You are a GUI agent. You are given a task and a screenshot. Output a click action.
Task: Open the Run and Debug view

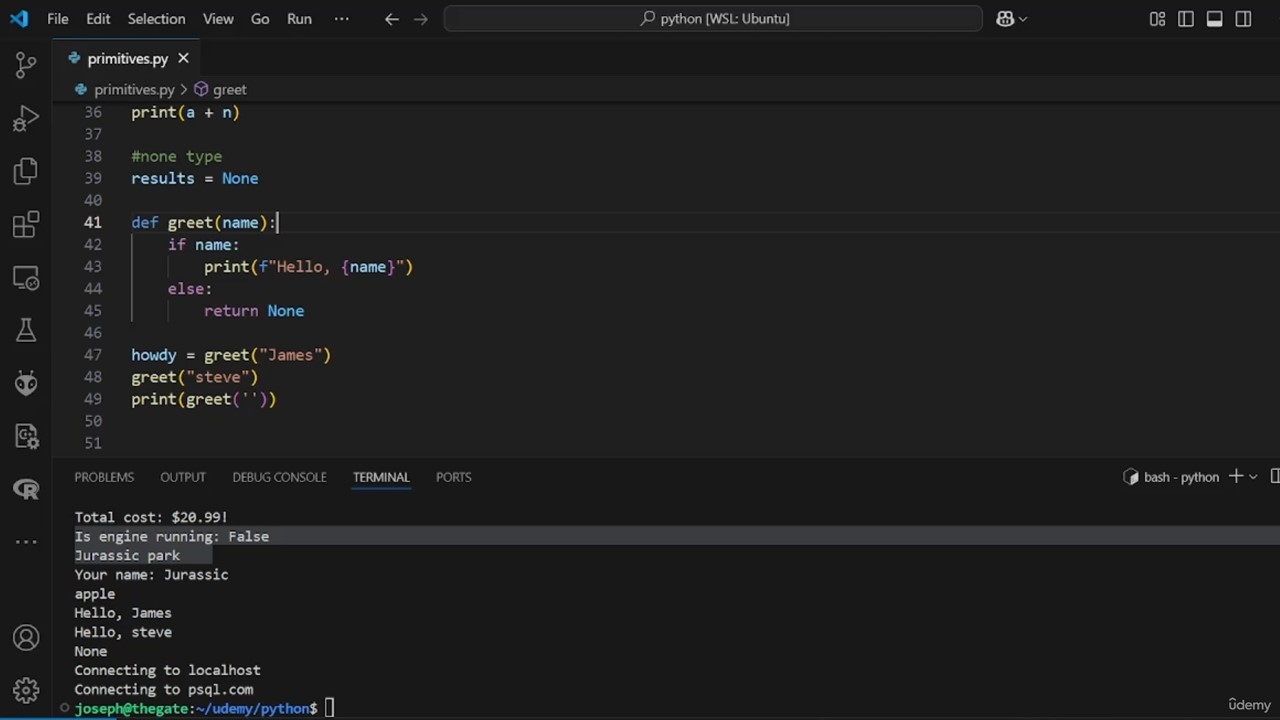point(26,119)
